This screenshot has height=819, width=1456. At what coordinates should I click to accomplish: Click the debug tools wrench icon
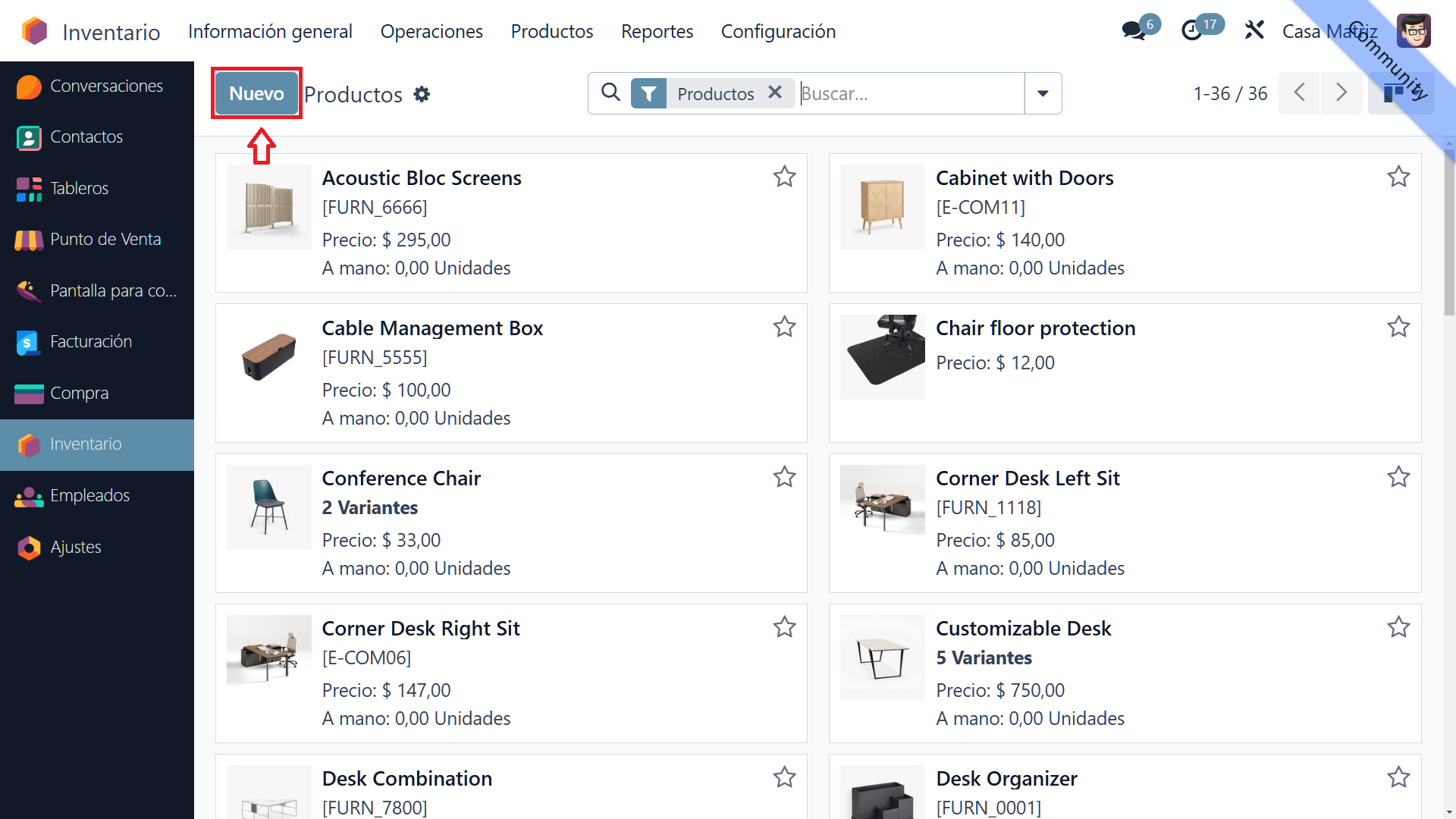point(1254,31)
